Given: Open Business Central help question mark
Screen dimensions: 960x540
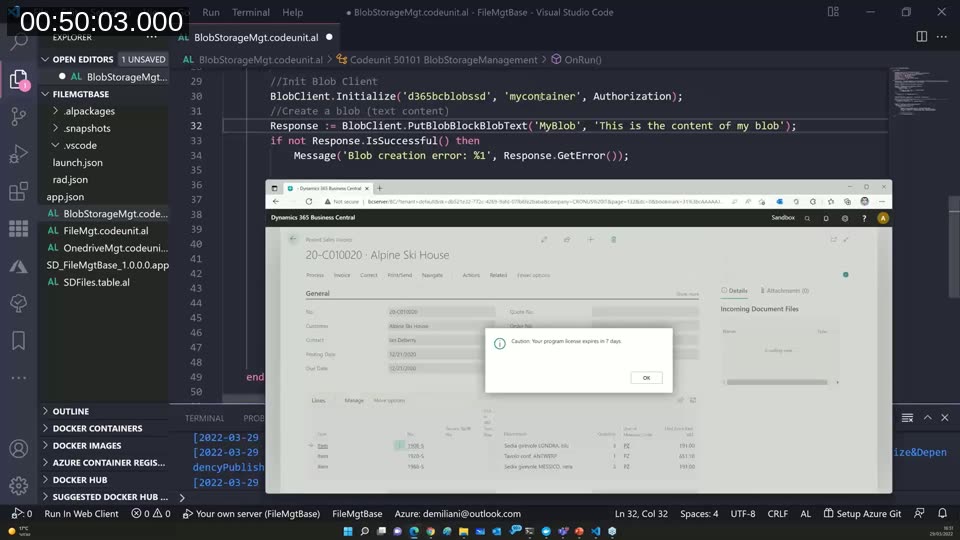Looking at the screenshot, I should [864, 218].
